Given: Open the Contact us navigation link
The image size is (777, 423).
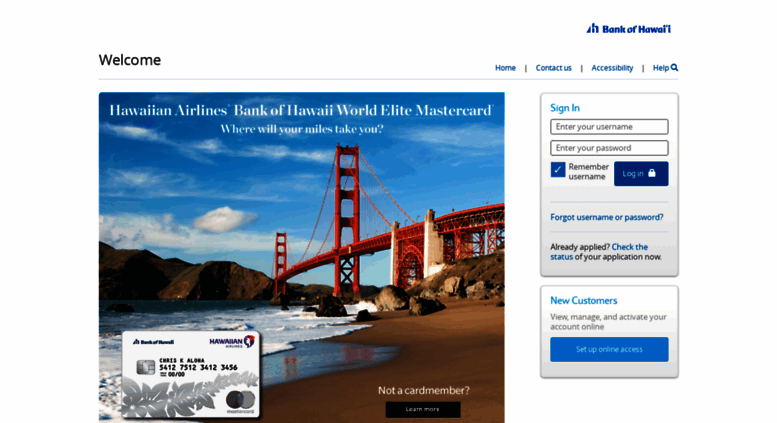Looking at the screenshot, I should click(554, 68).
